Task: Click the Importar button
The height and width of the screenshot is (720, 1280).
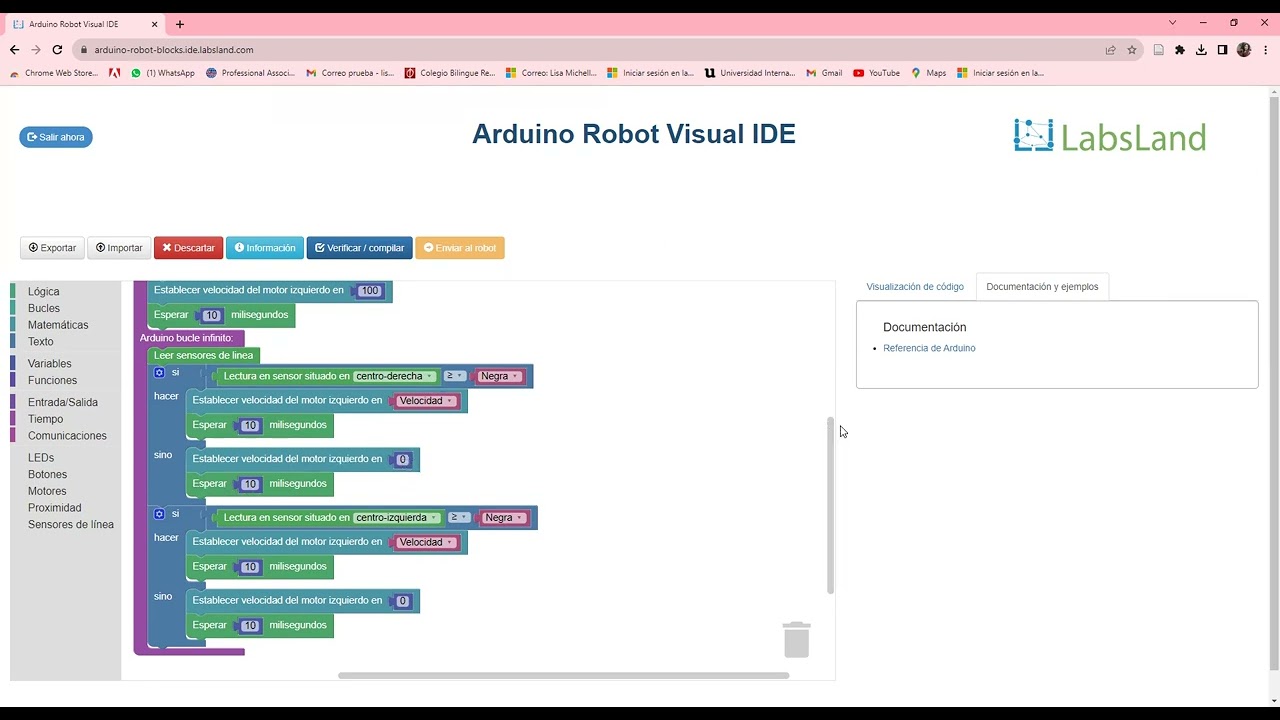Action: [x=119, y=248]
